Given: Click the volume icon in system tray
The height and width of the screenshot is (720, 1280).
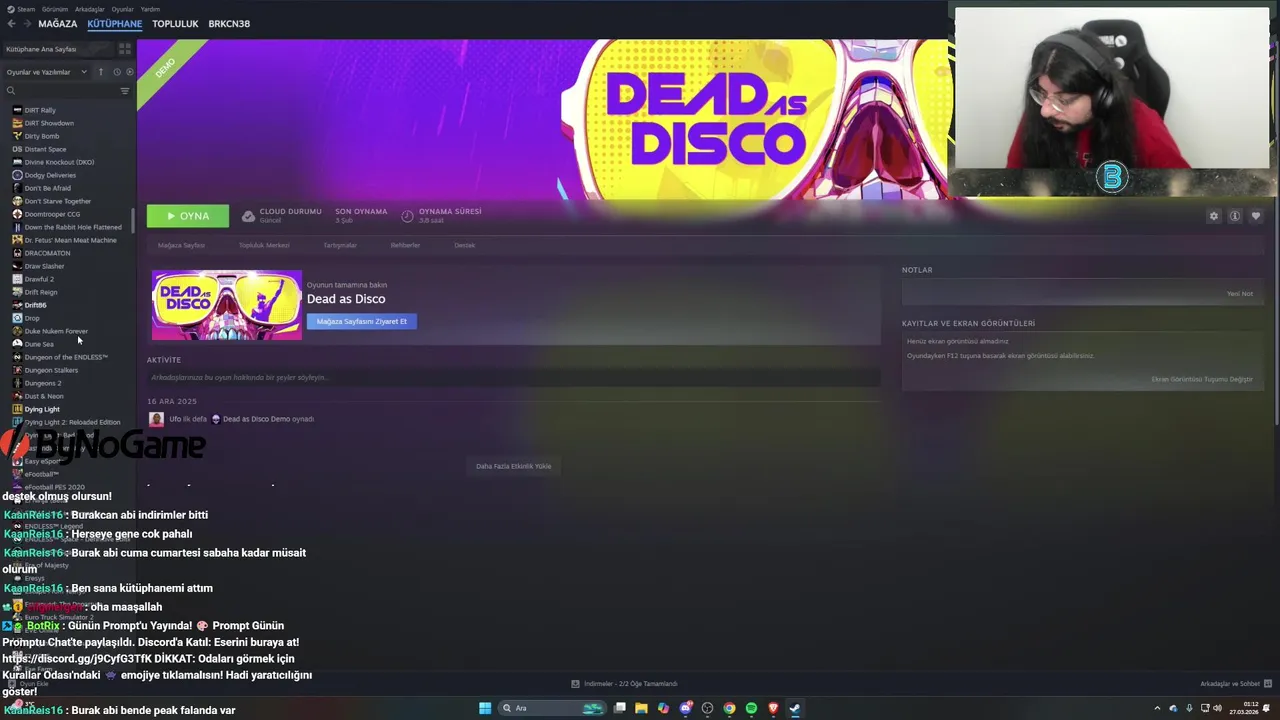Looking at the screenshot, I should pos(1217,708).
